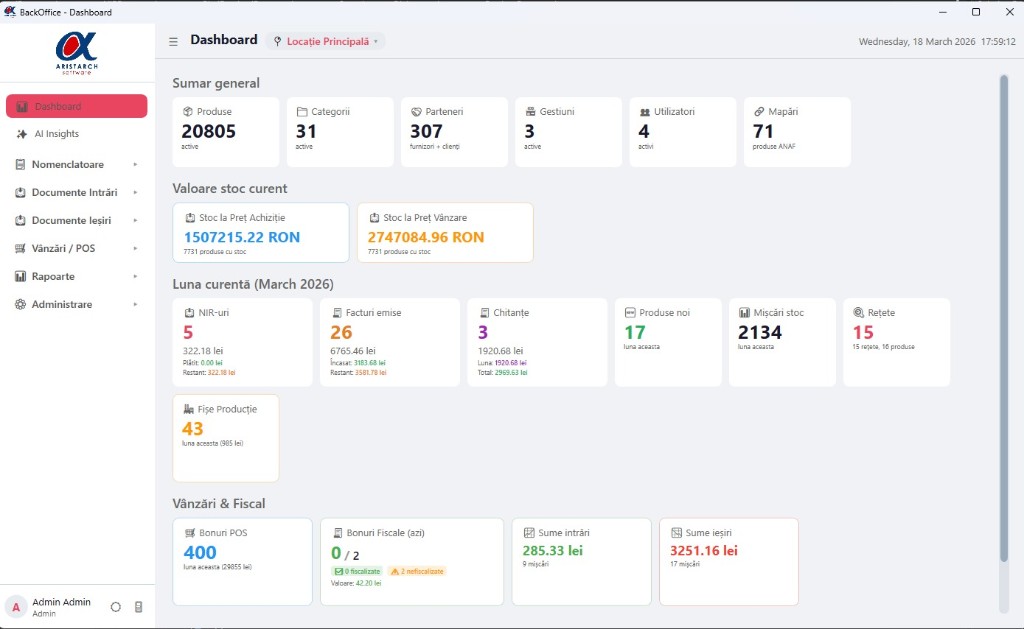Viewport: 1024px width, 629px height.
Task: Click the Rețete magnifier icon
Action: pos(859,313)
